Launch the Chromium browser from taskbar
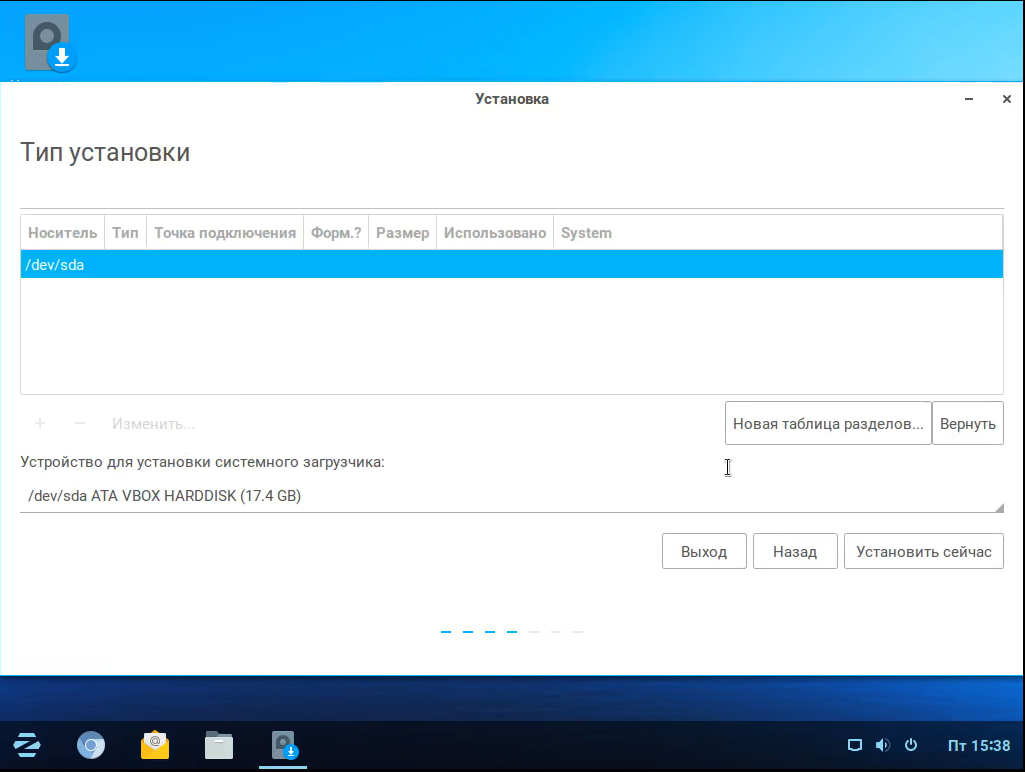1025x772 pixels. tap(92, 745)
